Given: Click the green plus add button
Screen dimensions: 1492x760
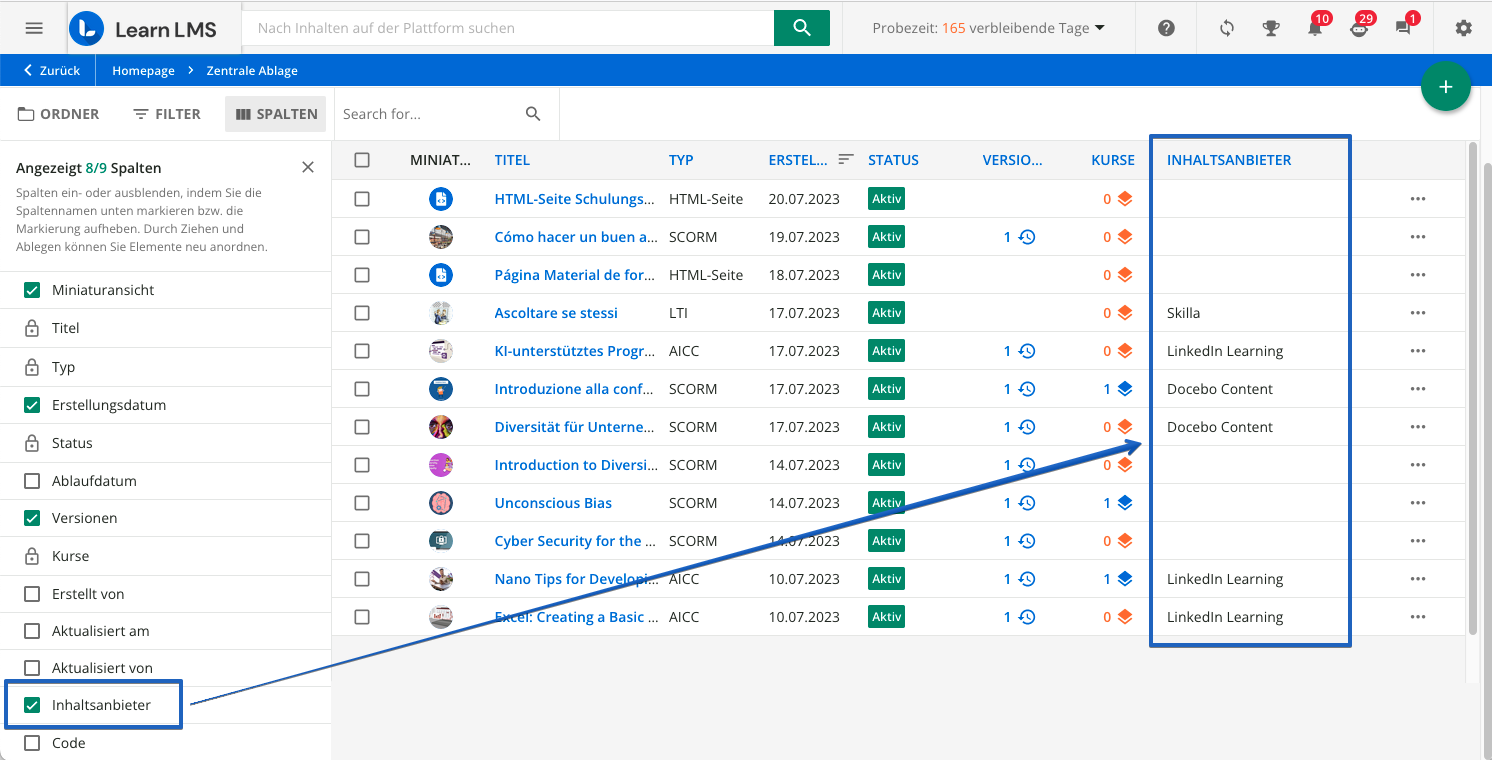Looking at the screenshot, I should pyautogui.click(x=1445, y=87).
